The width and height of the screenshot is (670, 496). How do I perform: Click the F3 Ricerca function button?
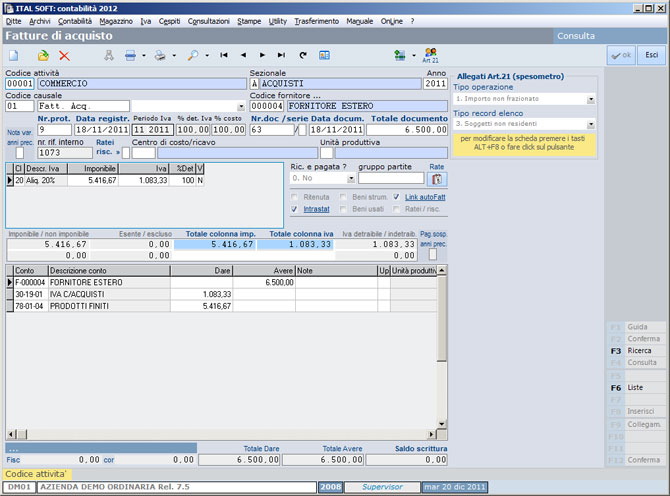(636, 351)
